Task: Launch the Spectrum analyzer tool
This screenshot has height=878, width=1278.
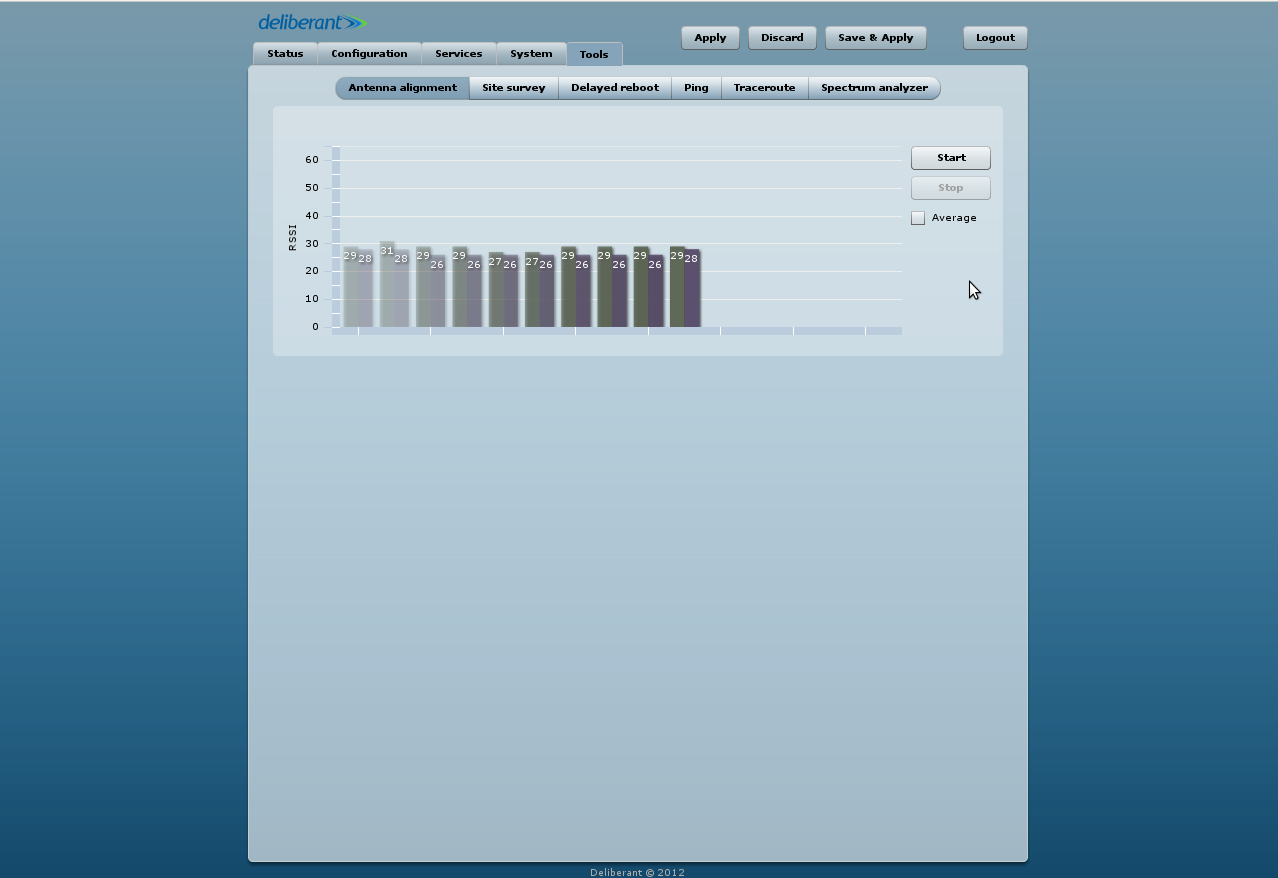Action: tap(874, 88)
